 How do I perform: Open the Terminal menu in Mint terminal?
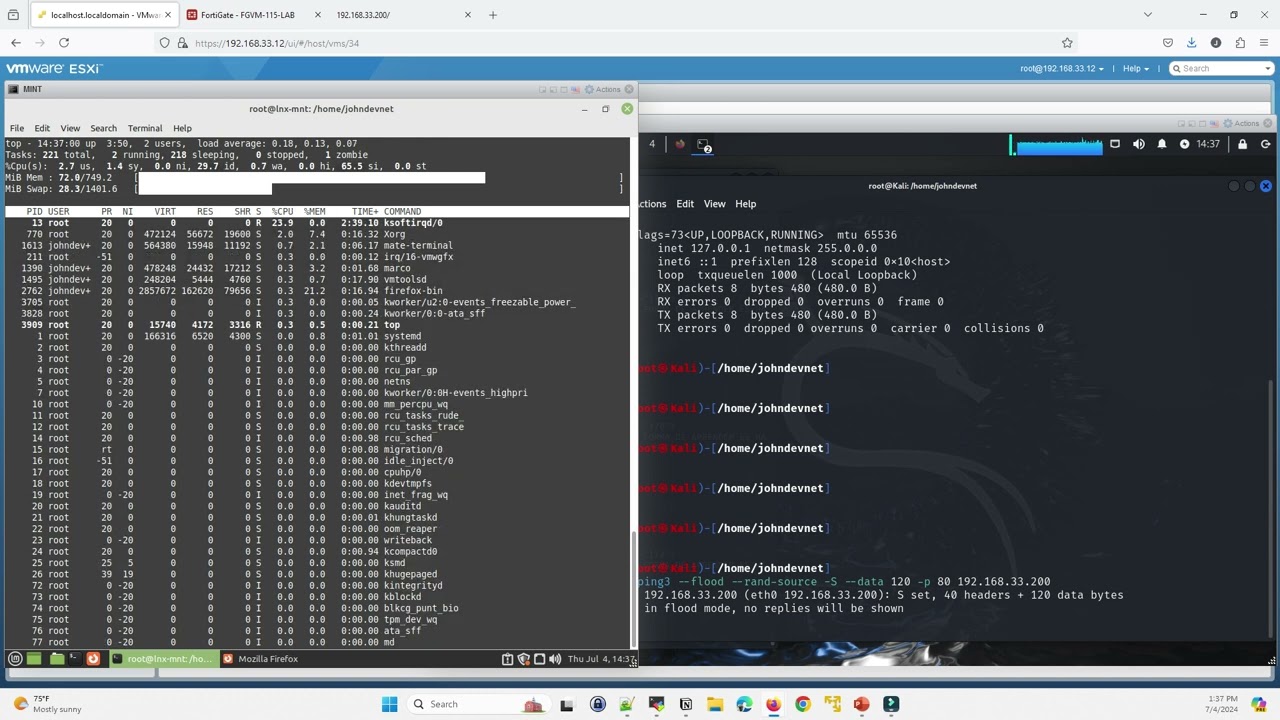pyautogui.click(x=145, y=128)
